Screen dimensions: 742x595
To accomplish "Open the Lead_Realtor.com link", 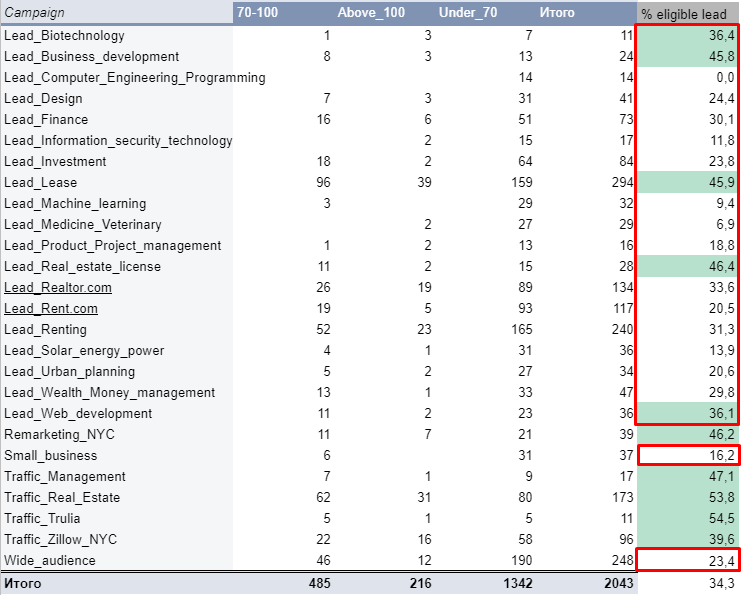I will (x=58, y=287).
